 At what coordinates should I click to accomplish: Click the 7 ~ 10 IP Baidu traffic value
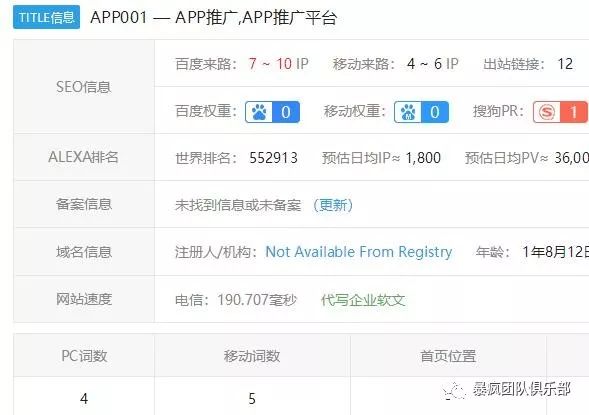coord(278,64)
